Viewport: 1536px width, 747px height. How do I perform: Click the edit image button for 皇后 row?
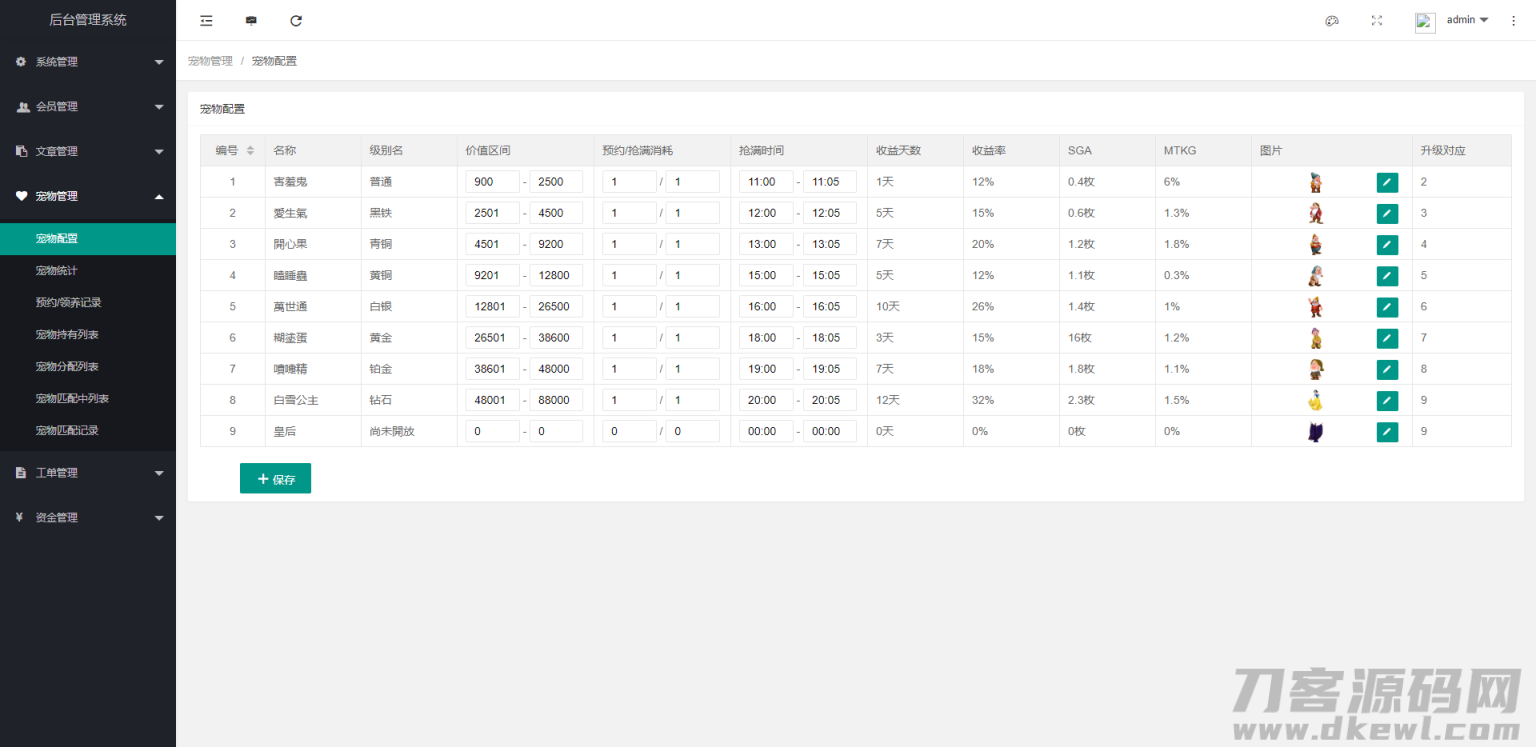coord(1387,432)
